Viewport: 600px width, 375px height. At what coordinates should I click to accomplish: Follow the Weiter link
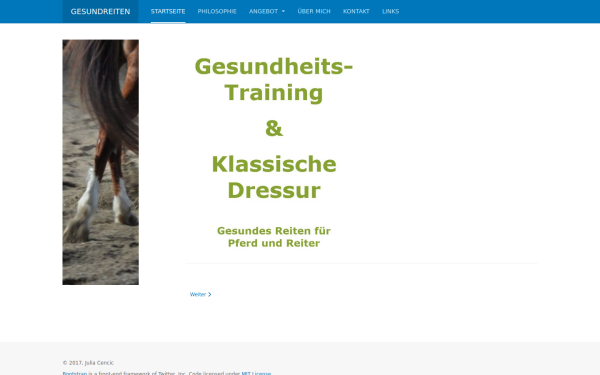[x=201, y=294]
